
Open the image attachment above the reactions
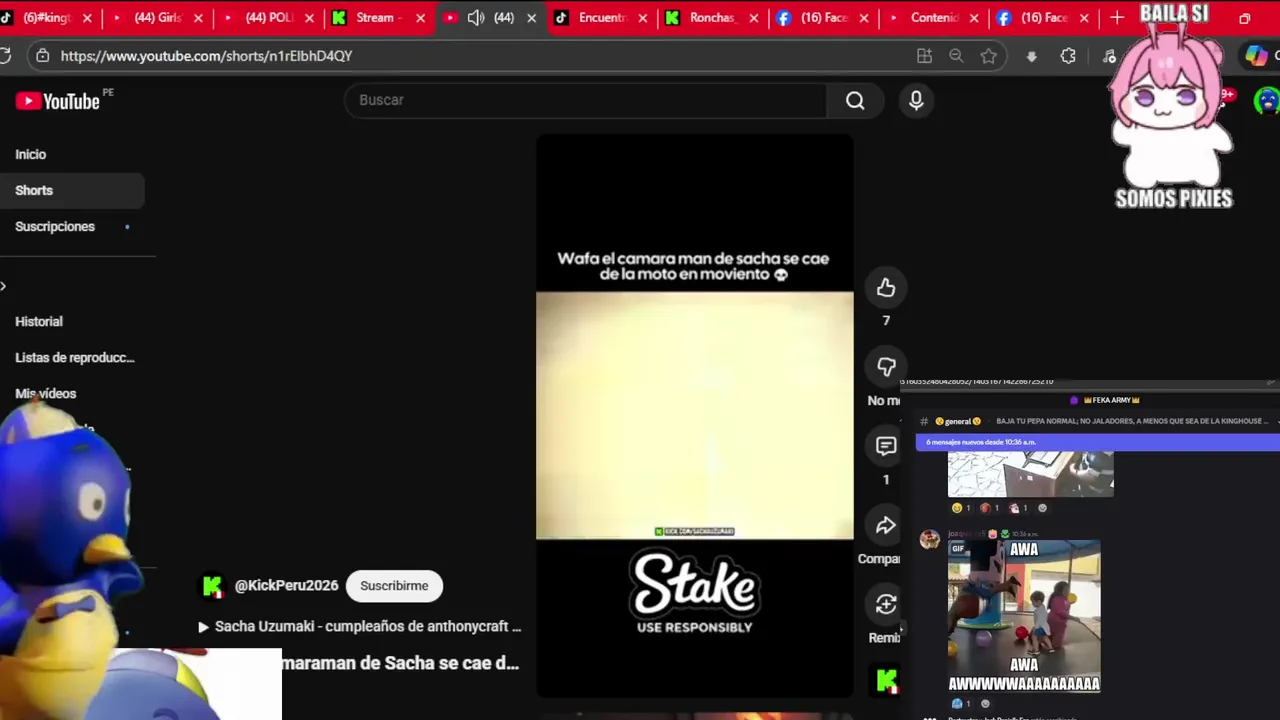coord(1030,473)
